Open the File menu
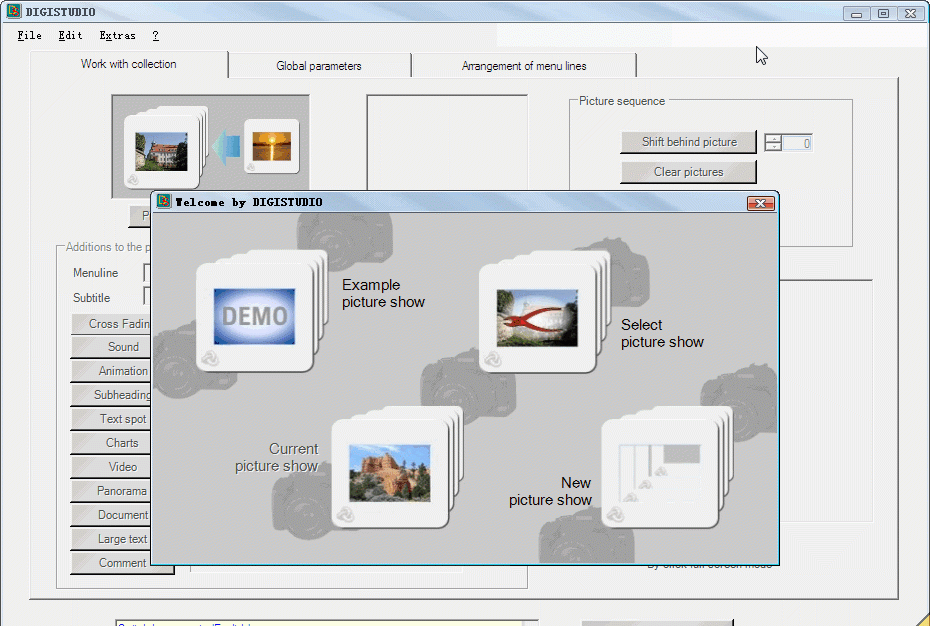The height and width of the screenshot is (626, 930). (x=30, y=36)
